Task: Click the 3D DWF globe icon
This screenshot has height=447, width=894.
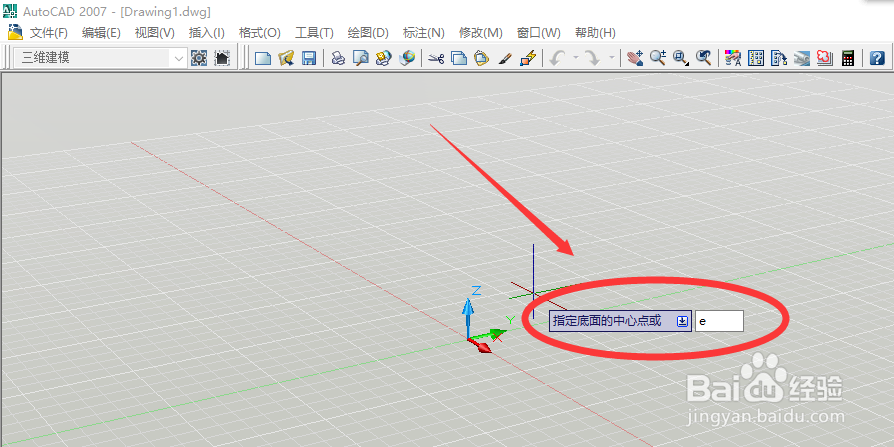Action: (407, 58)
